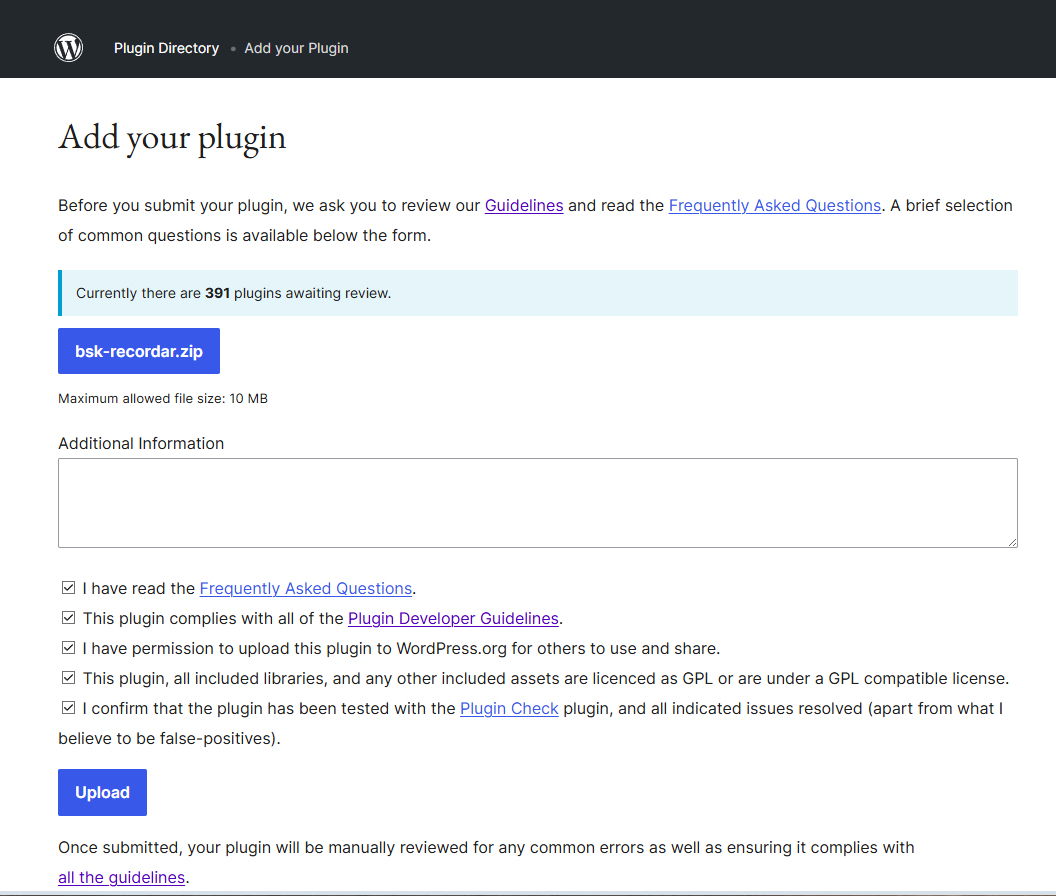Open Frequently Asked Questions link in intro paragraph
The width and height of the screenshot is (1056, 896).
click(x=774, y=205)
